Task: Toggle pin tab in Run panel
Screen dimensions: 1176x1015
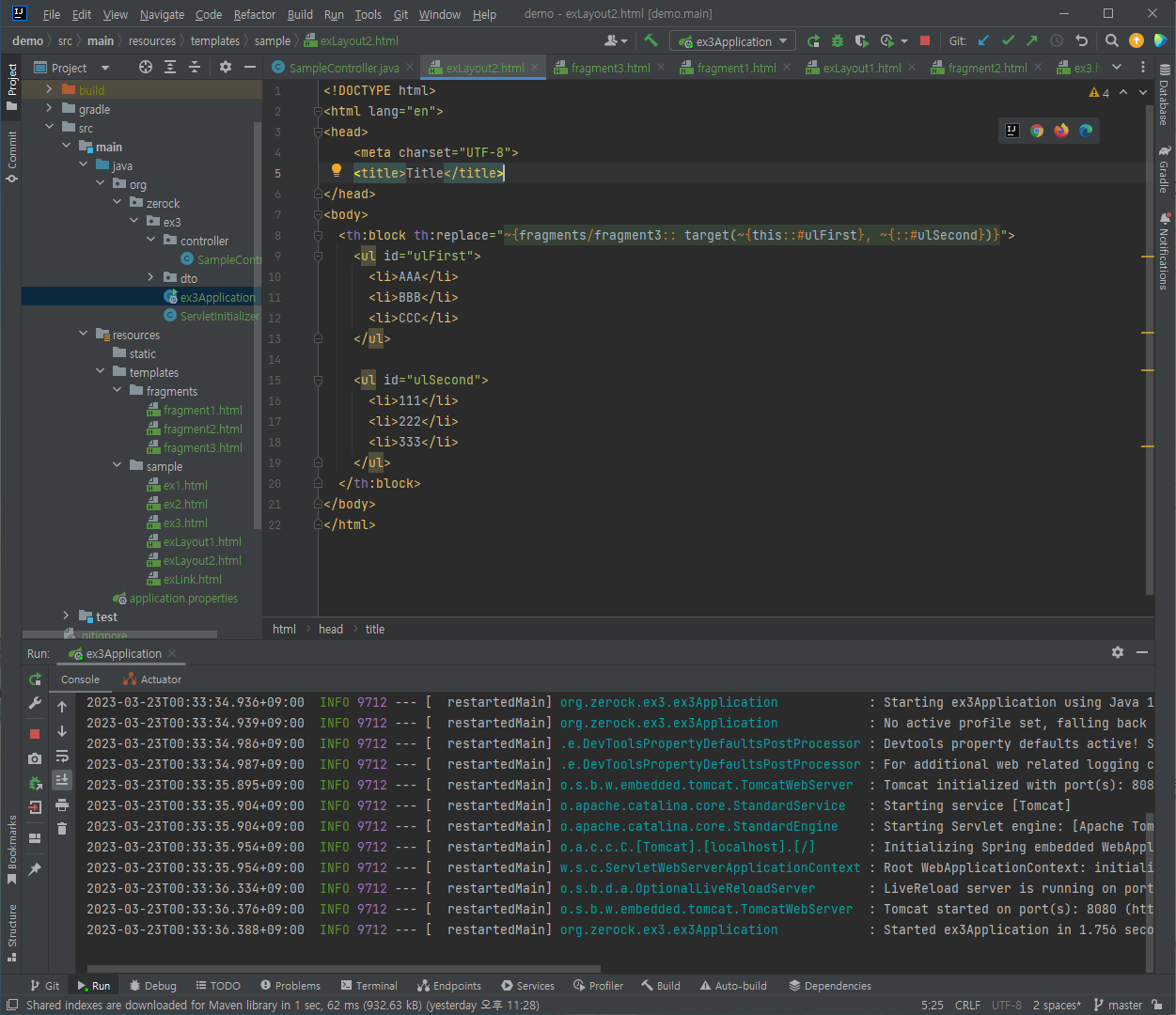Action: point(35,869)
